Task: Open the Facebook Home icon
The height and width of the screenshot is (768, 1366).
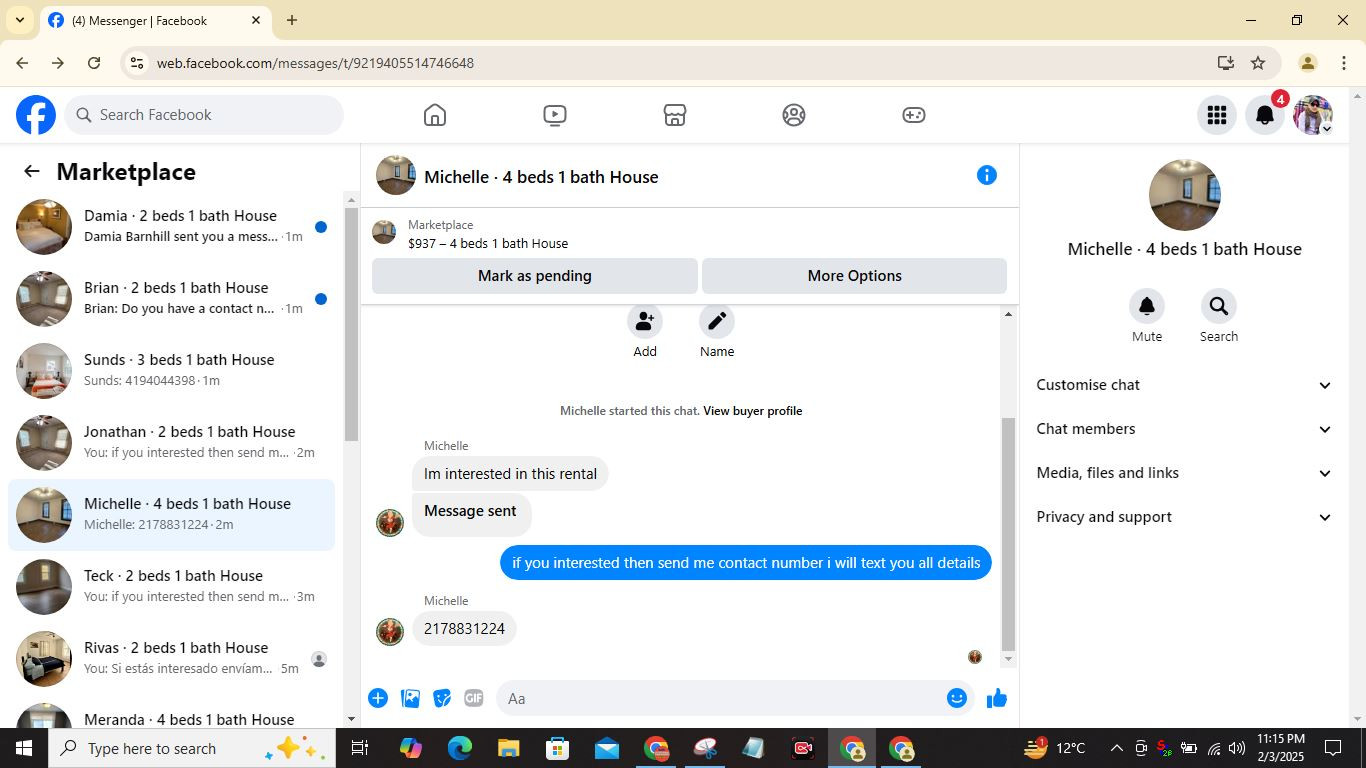Action: point(434,115)
